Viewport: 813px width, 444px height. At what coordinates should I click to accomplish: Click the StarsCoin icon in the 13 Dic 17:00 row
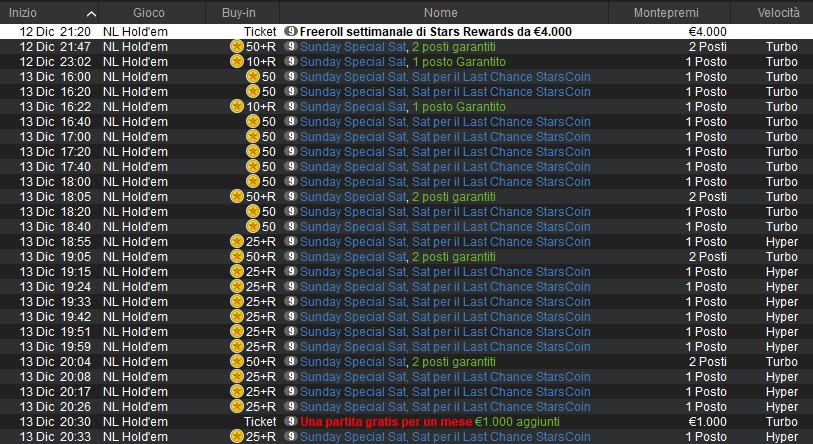pyautogui.click(x=253, y=137)
